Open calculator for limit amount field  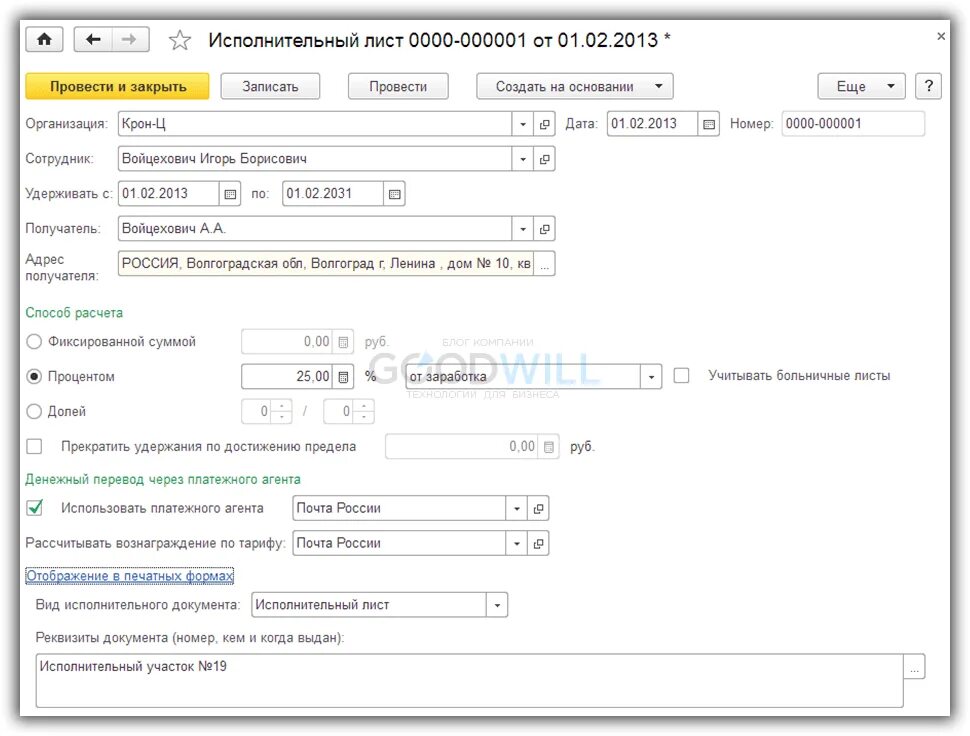[x=549, y=446]
